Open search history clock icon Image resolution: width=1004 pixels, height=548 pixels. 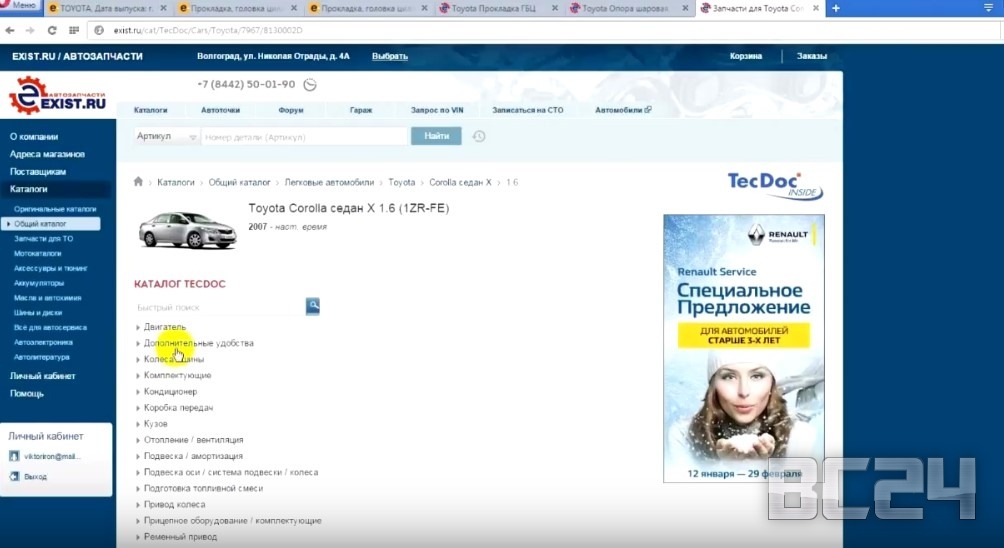pos(479,136)
